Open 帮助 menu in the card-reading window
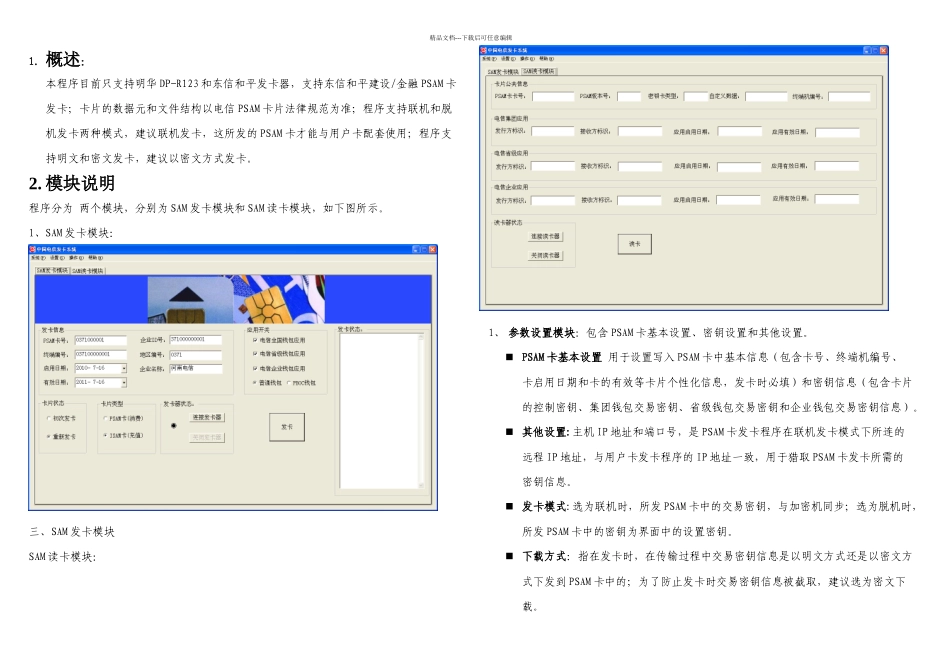Viewport: 950px width, 672px height. pos(546,59)
